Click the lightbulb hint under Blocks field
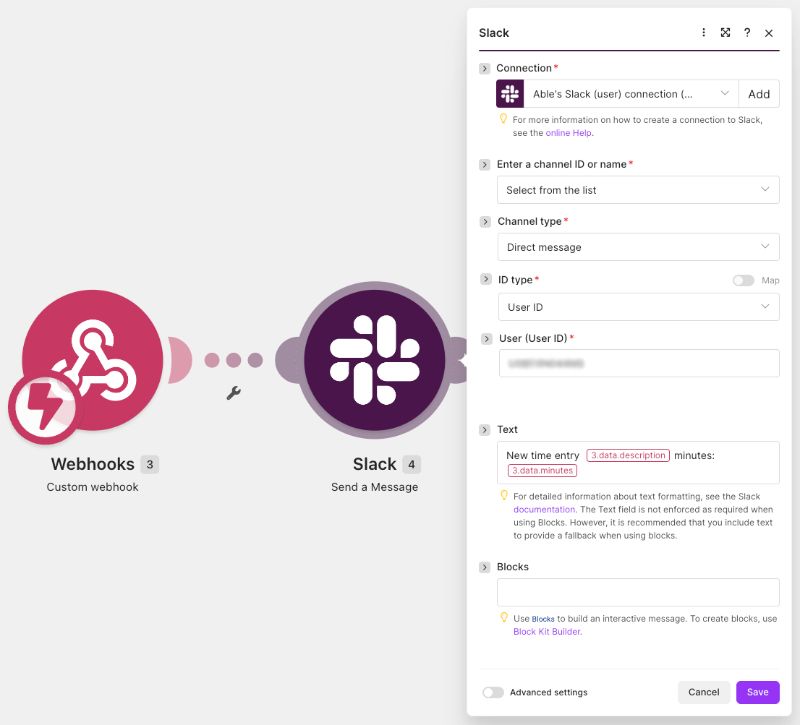This screenshot has width=800, height=725. (x=504, y=617)
